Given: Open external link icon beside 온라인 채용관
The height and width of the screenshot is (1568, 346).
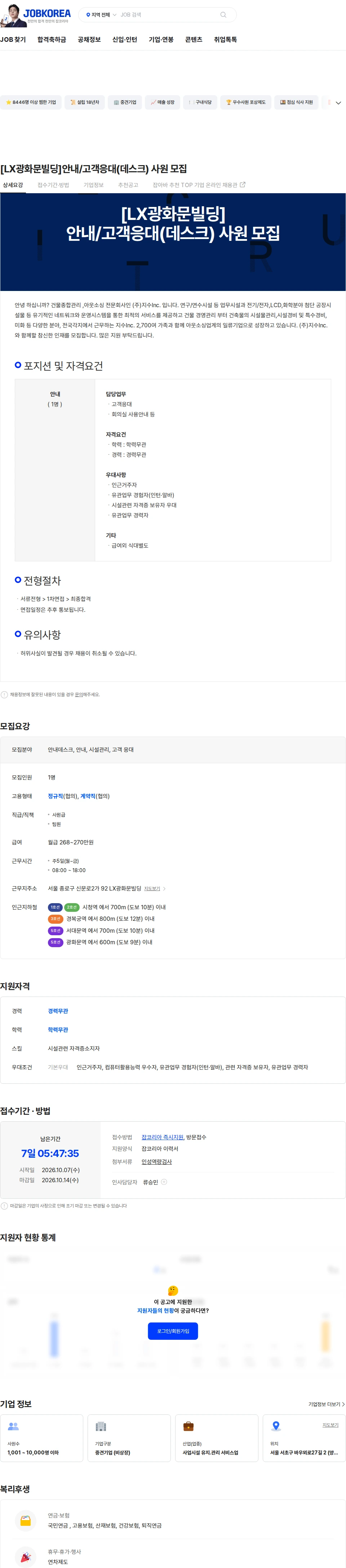Looking at the screenshot, I should coord(243,185).
